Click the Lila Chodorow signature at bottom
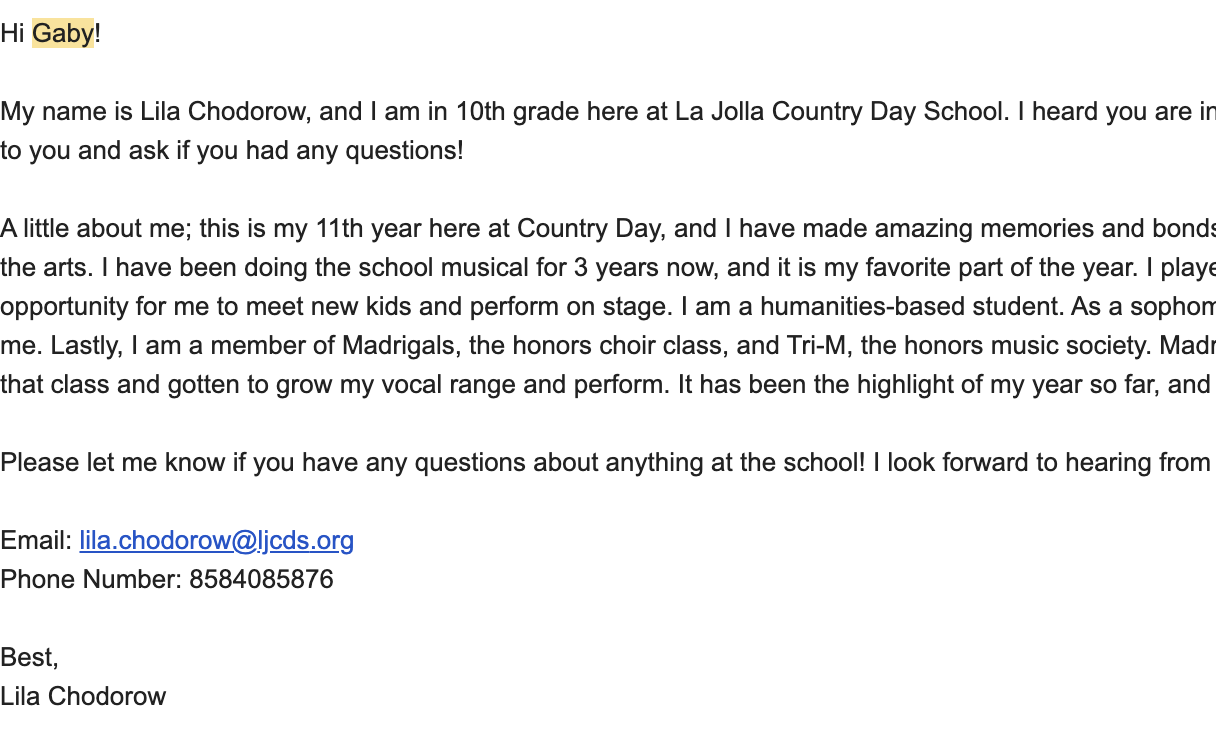Viewport: 1216px width, 752px height. pos(83,697)
